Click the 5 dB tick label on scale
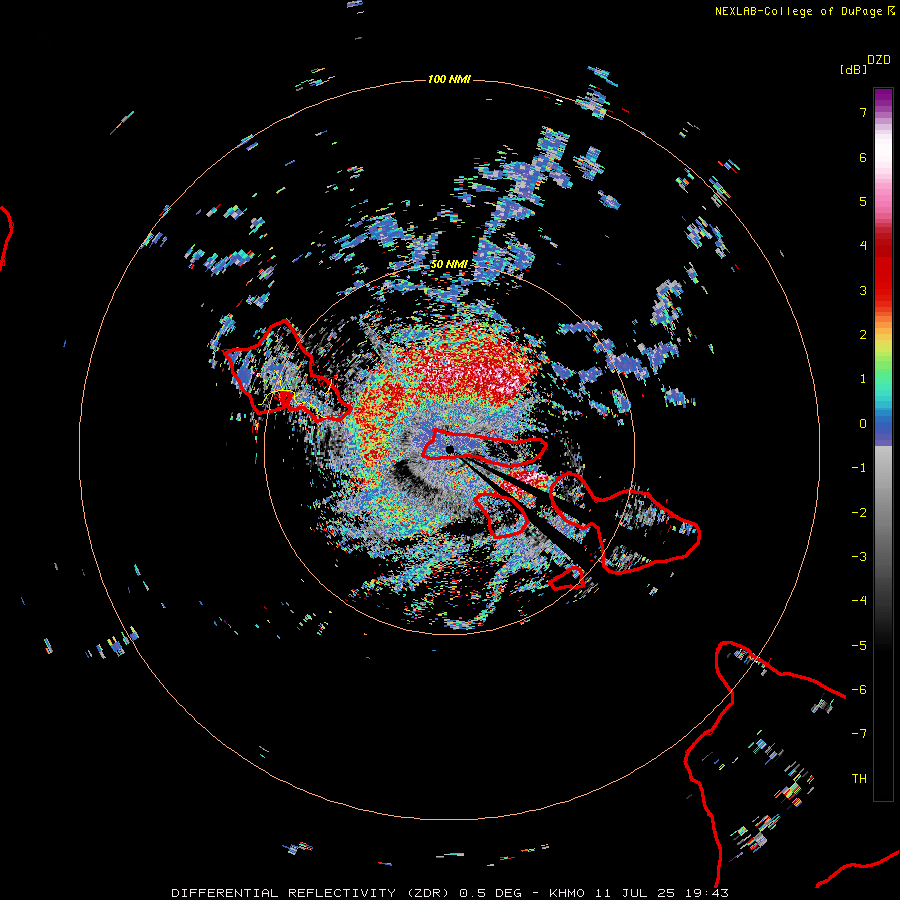Image resolution: width=900 pixels, height=900 pixels. [863, 201]
